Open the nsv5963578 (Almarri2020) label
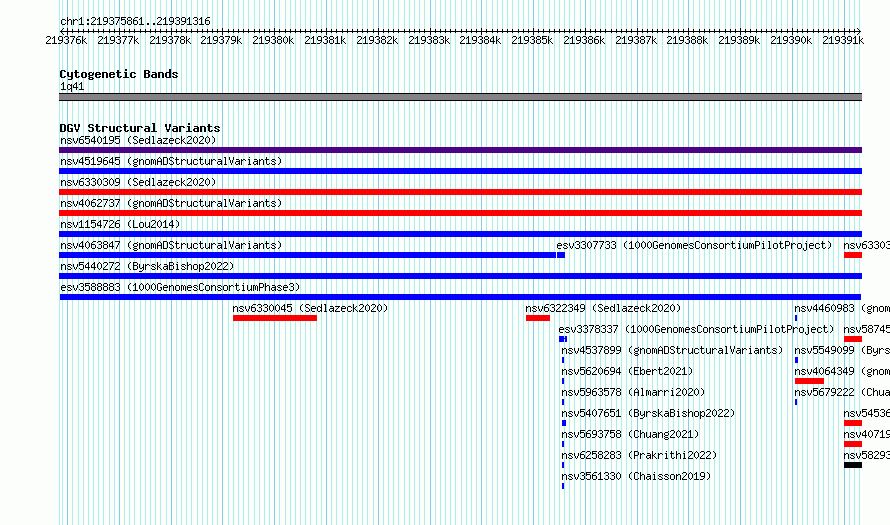The image size is (890, 525). click(x=633, y=392)
